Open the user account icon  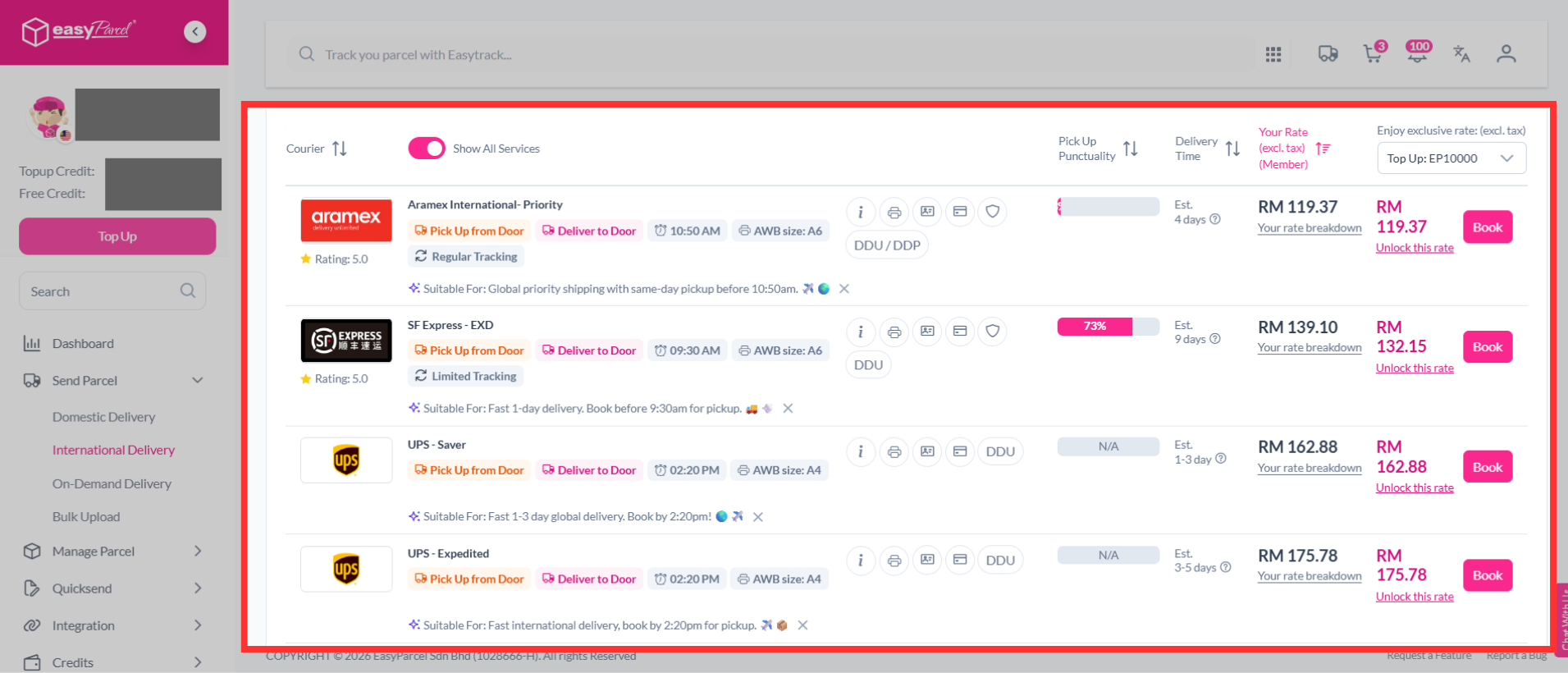1506,54
